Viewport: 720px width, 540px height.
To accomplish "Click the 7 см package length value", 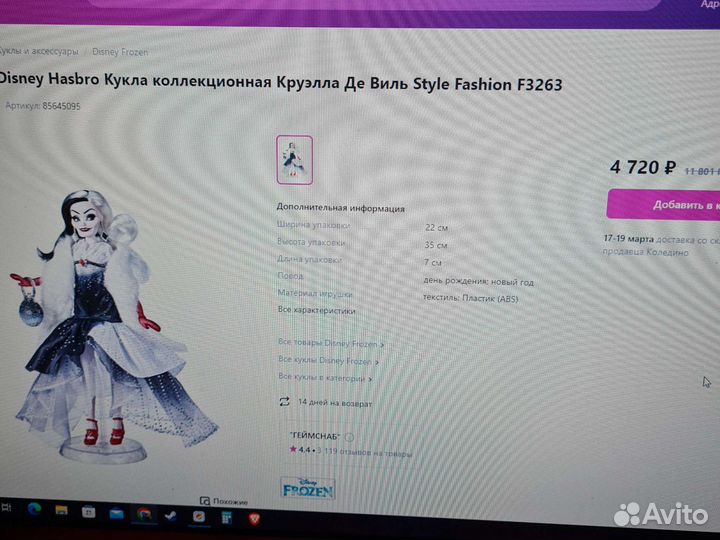I will click(x=433, y=262).
